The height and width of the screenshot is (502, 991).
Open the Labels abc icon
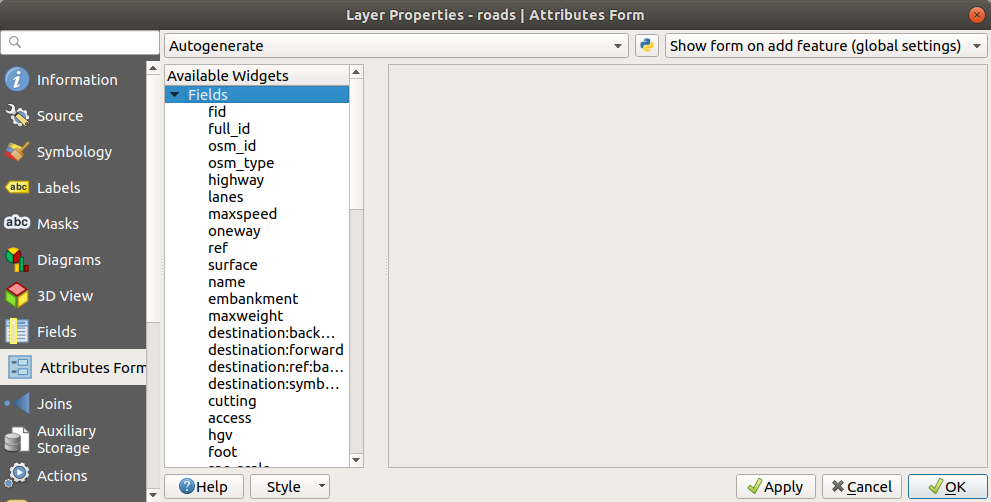tap(17, 188)
